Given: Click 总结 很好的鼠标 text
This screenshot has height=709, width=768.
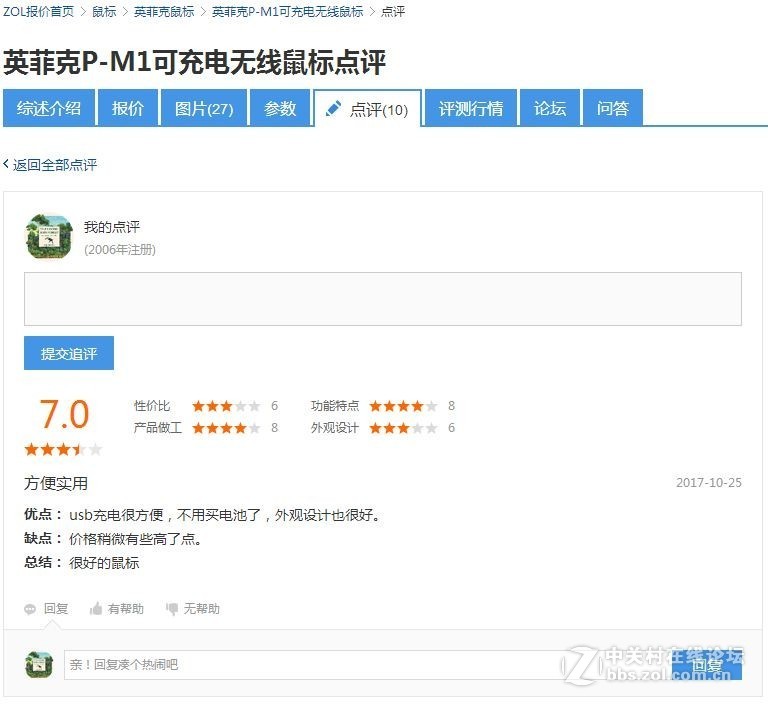Looking at the screenshot, I should click(82, 563).
